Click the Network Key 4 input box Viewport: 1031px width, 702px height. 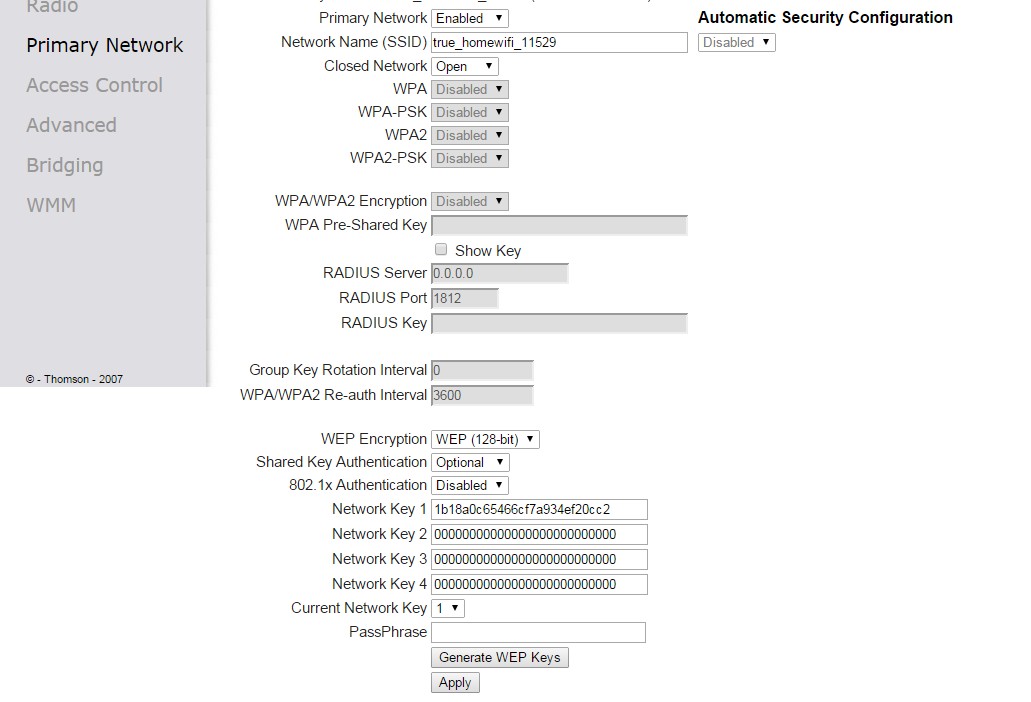[x=539, y=584]
